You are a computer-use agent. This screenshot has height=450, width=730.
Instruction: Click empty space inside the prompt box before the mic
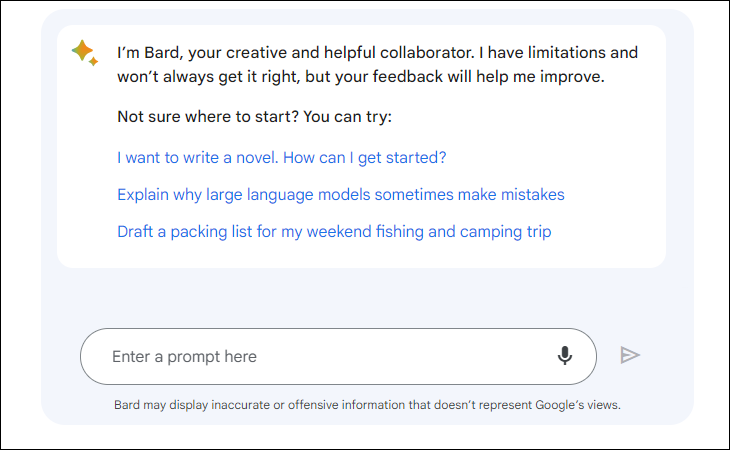405,356
